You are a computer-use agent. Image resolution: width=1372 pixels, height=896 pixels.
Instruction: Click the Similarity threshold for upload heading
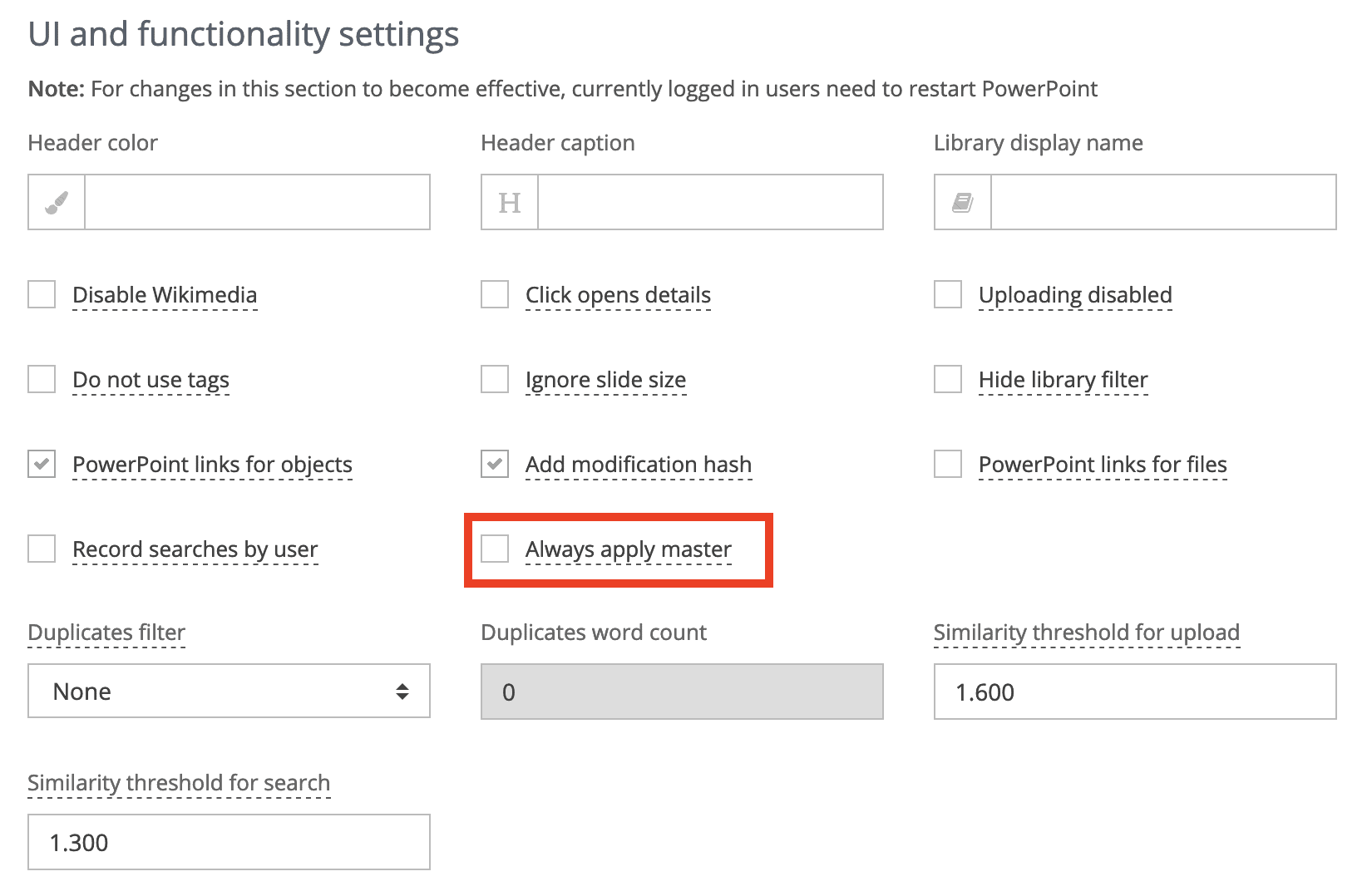(x=1086, y=633)
